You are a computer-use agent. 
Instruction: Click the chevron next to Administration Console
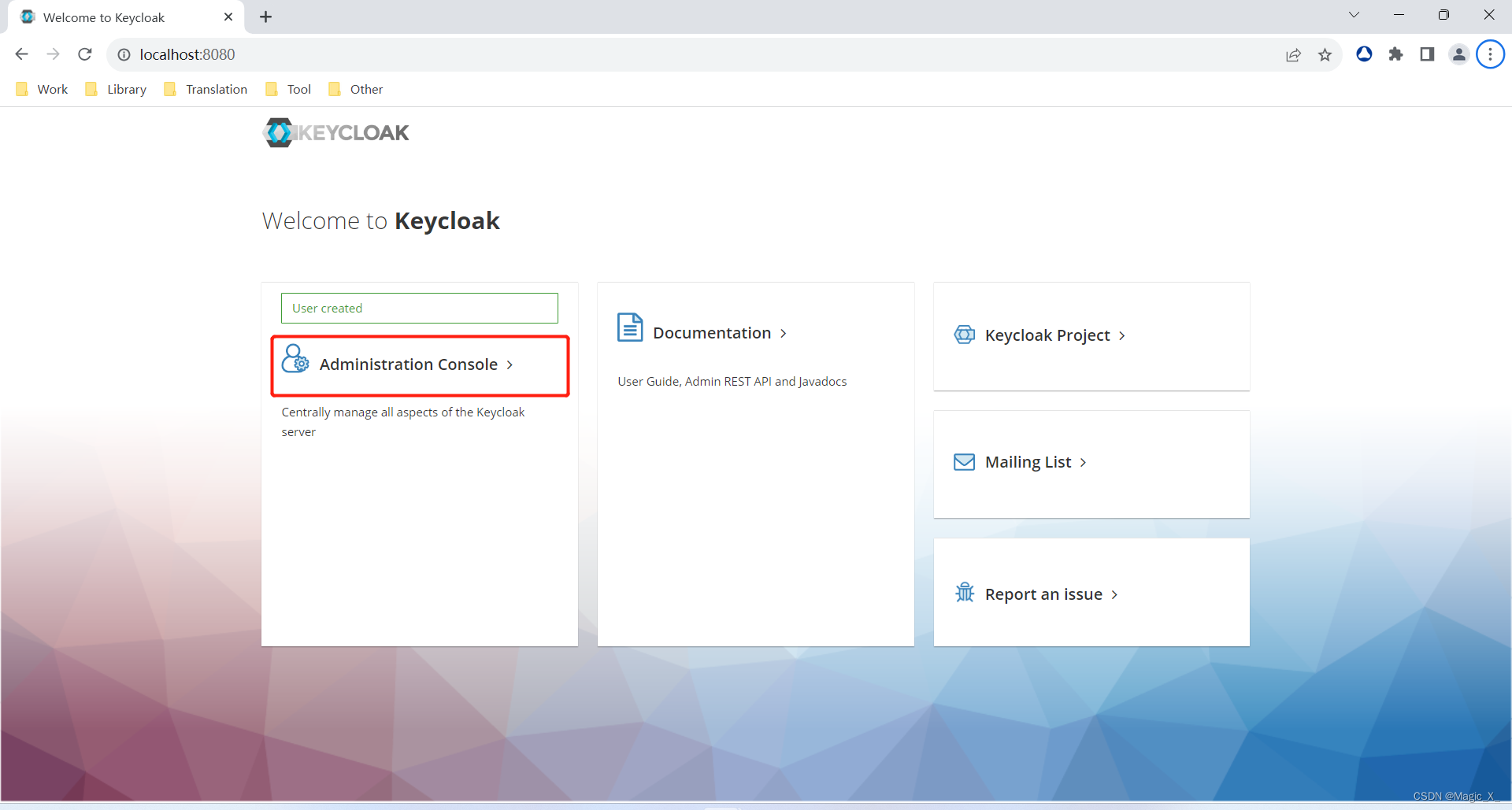[510, 365]
